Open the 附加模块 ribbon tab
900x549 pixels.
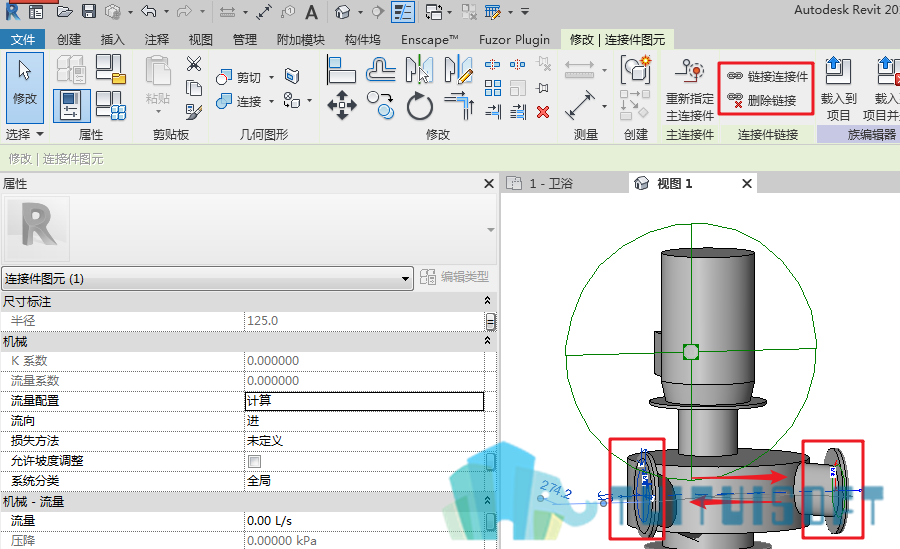pos(301,40)
